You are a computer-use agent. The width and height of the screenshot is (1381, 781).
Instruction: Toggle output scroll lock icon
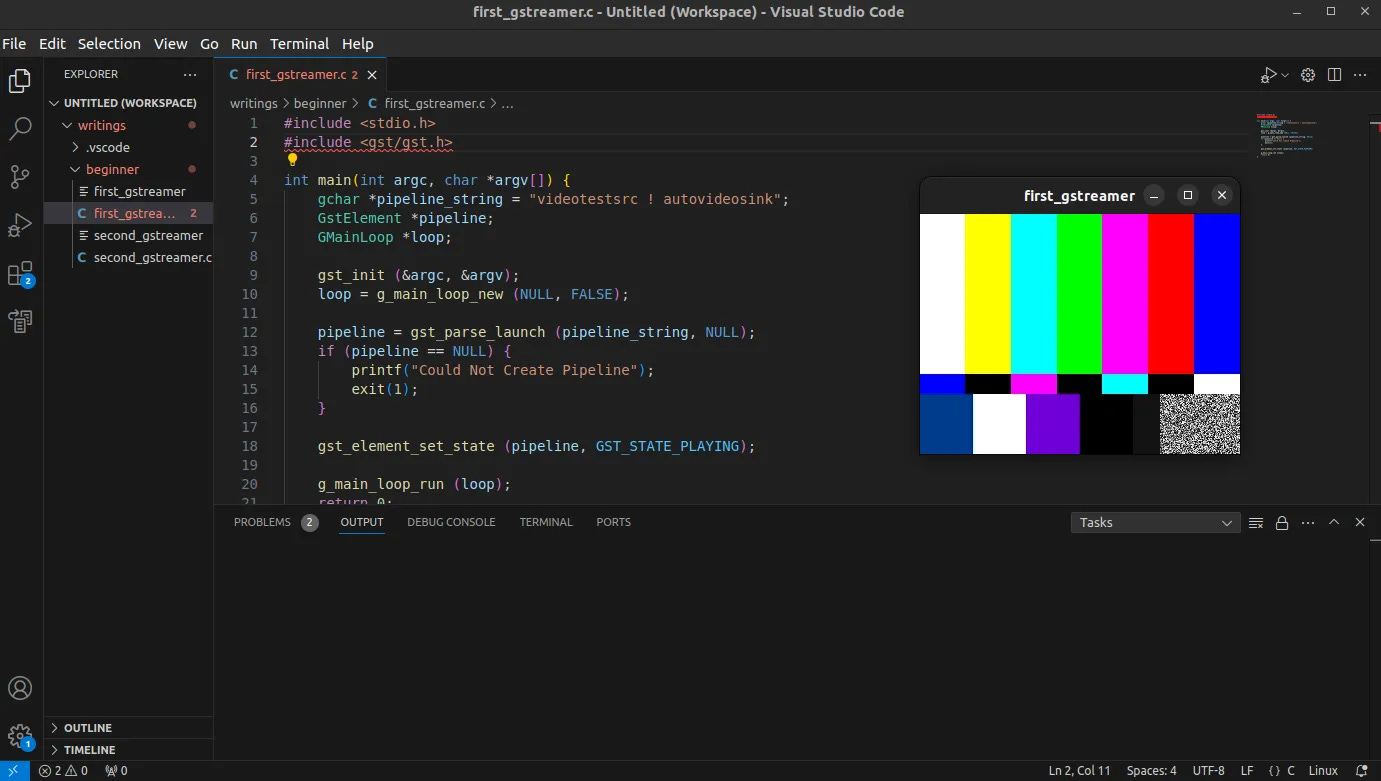click(1282, 522)
